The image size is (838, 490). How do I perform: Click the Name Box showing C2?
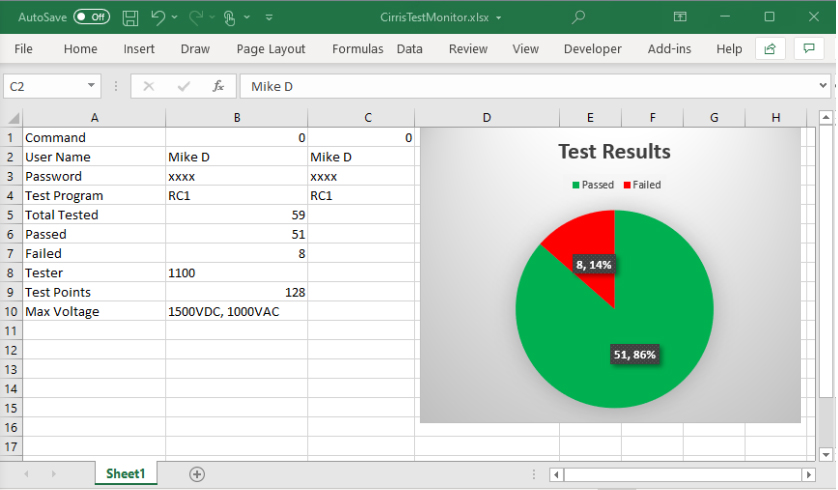coord(45,86)
